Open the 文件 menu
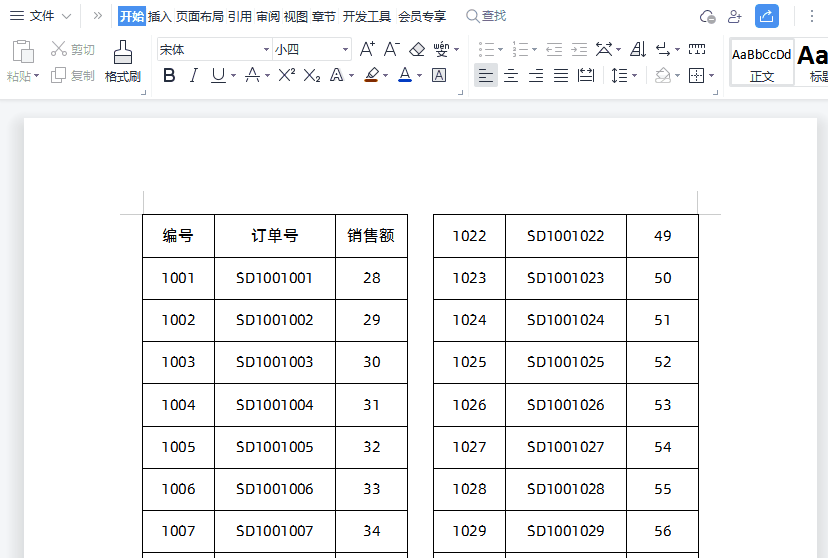828x558 pixels. 42,16
